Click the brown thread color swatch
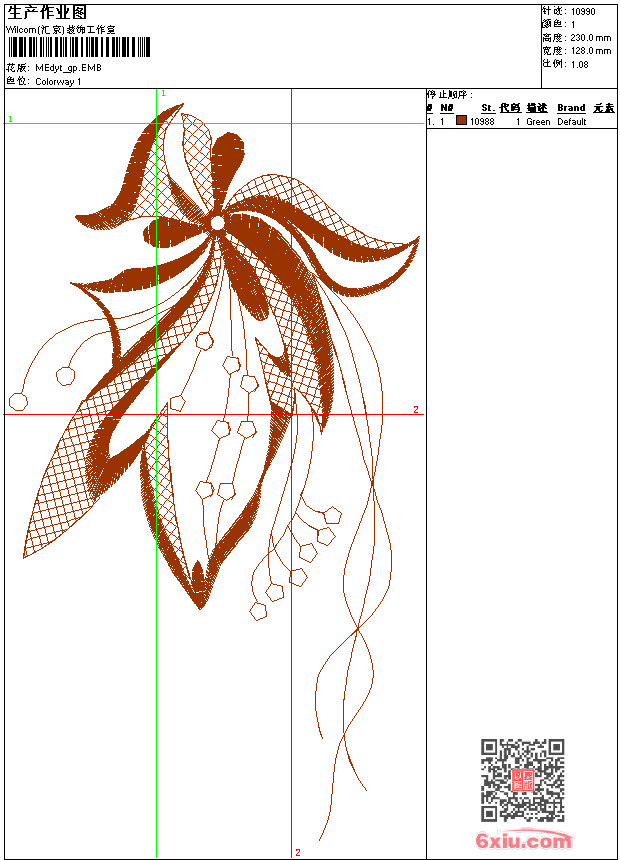The image size is (620, 860). pos(461,121)
